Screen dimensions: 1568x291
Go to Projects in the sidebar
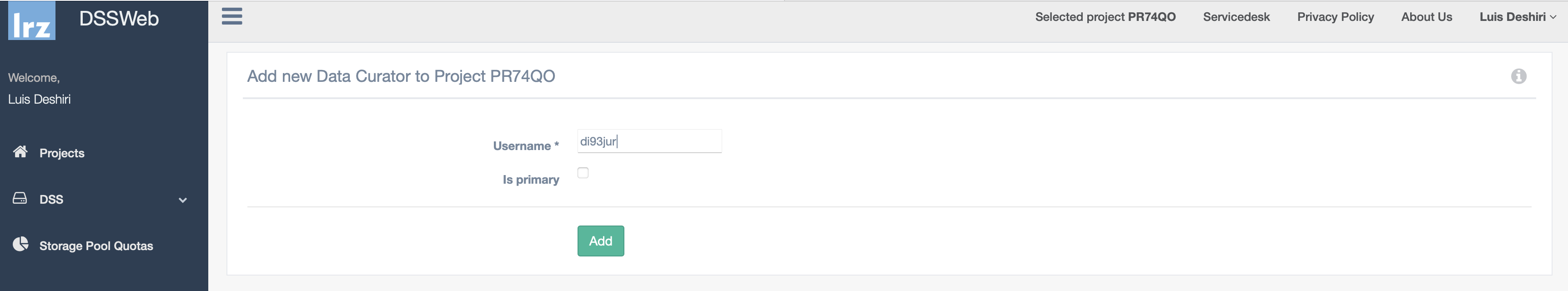tap(62, 153)
